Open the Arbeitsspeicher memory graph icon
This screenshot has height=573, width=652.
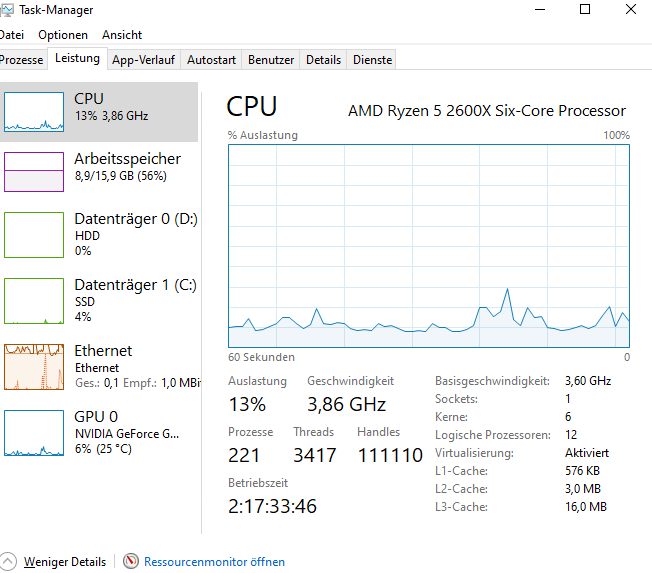tap(35, 171)
